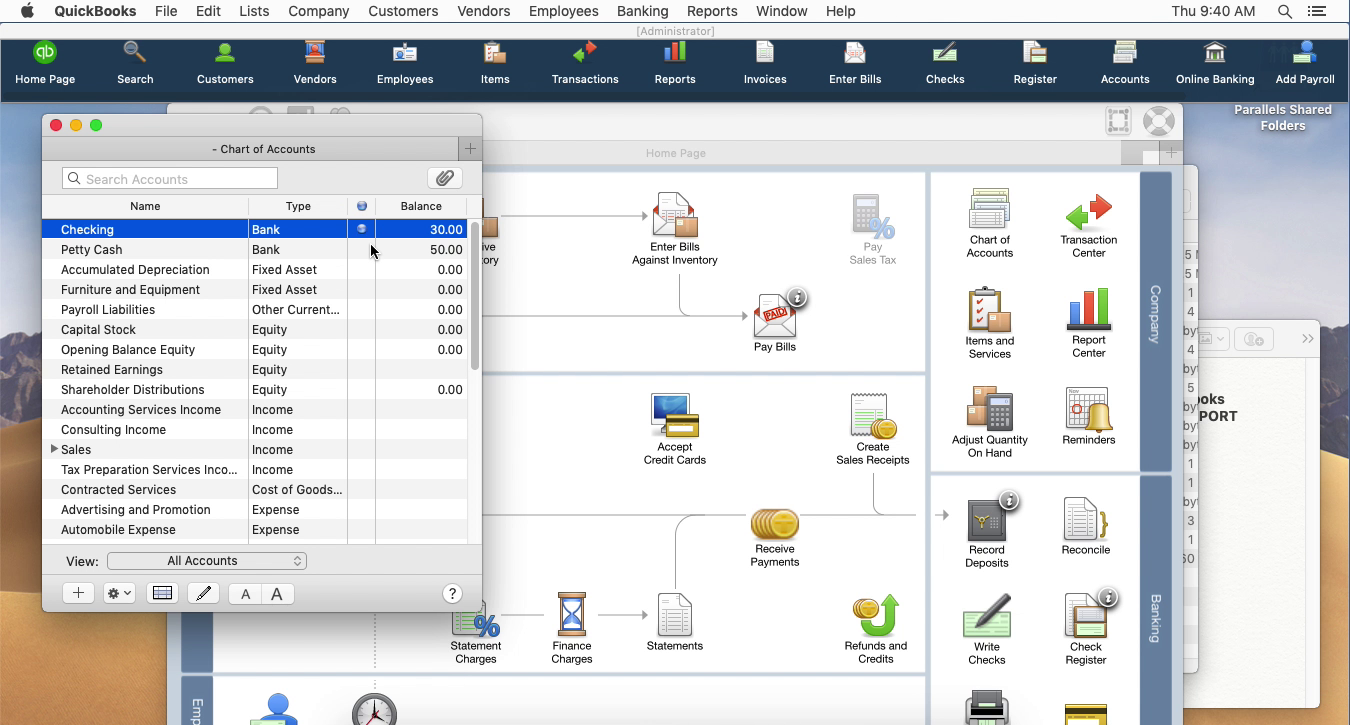Viewport: 1350px width, 725px height.
Task: Click the Search Accounts field
Action: click(170, 178)
